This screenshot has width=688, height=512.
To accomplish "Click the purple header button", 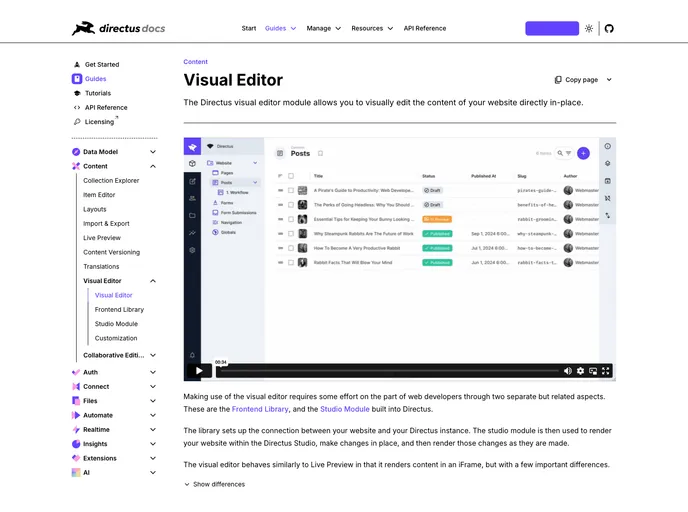I will coord(552,29).
